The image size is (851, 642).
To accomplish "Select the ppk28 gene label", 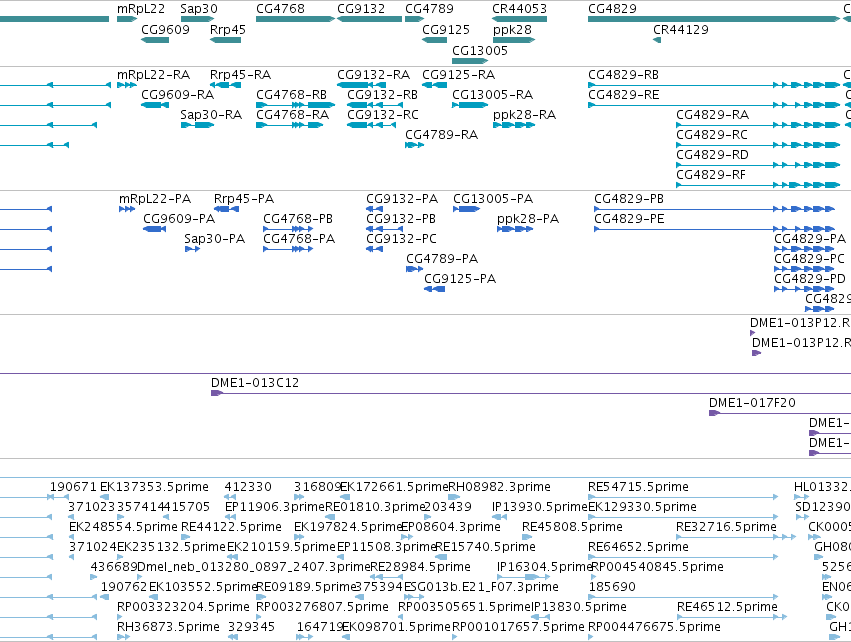I will tap(512, 30).
